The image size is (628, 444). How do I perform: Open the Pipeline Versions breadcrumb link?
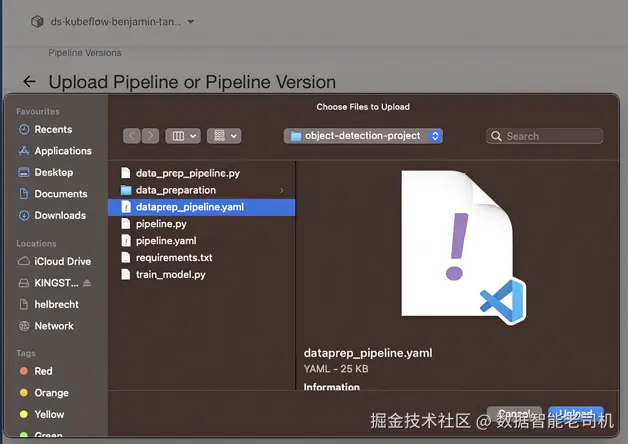pyautogui.click(x=85, y=53)
